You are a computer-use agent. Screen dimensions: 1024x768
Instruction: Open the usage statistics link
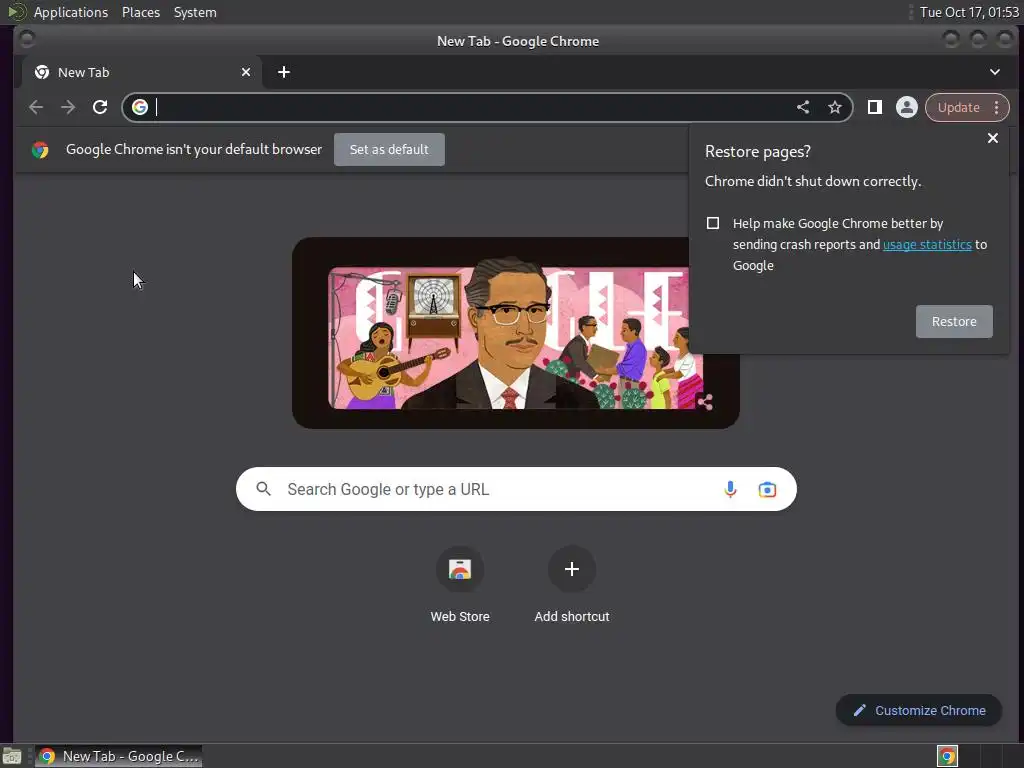click(x=927, y=244)
